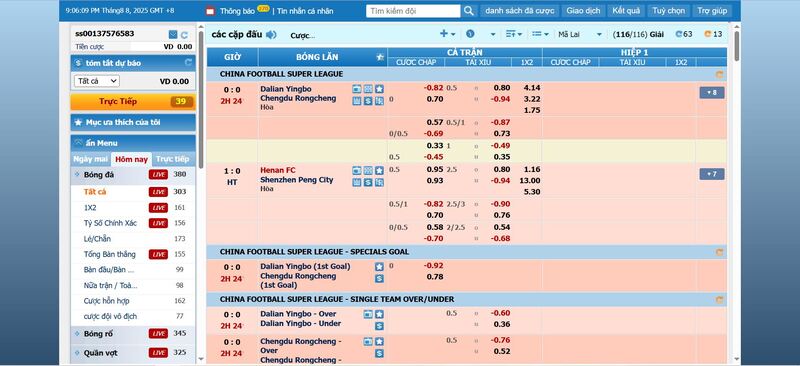This screenshot has height=366, width=800.
Task: Open statistics icon for Shenzhen Peng City row
Action: click(x=357, y=182)
